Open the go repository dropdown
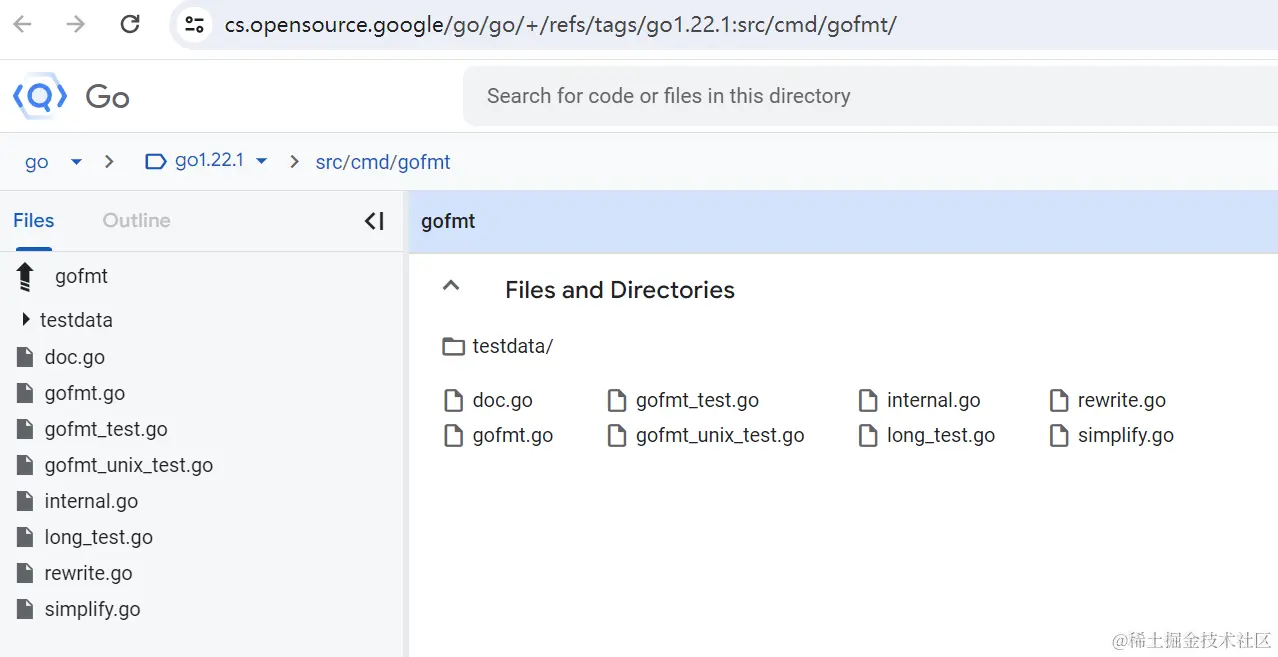 (x=76, y=161)
